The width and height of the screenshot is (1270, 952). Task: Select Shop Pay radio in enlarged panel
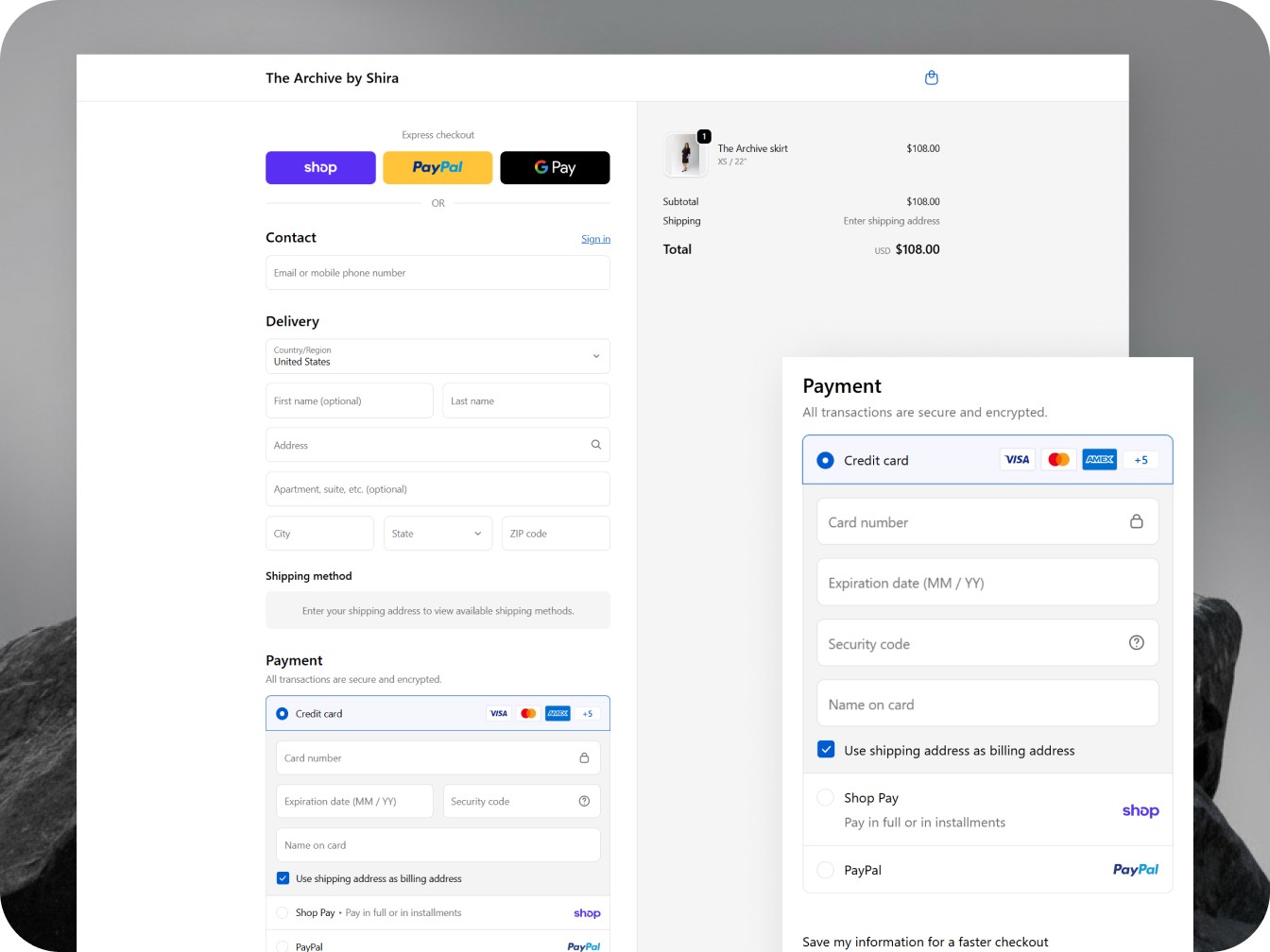pos(825,797)
